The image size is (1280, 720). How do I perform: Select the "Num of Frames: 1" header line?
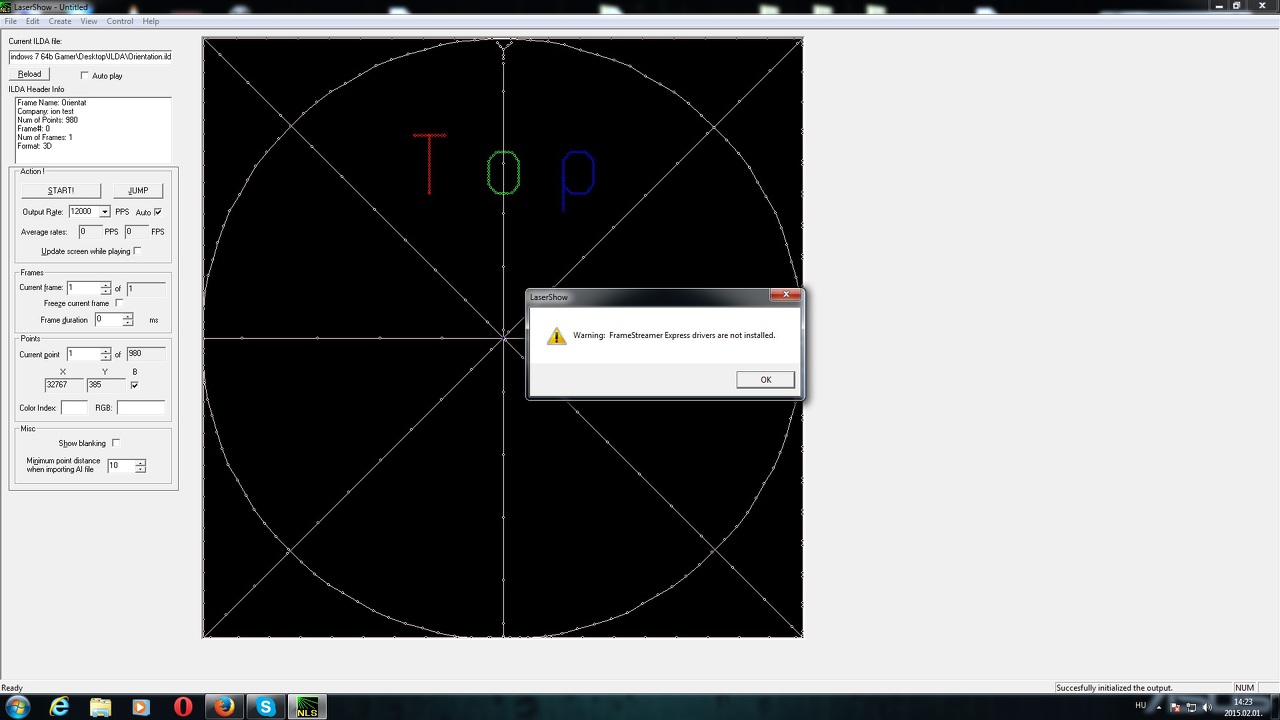tap(45, 137)
